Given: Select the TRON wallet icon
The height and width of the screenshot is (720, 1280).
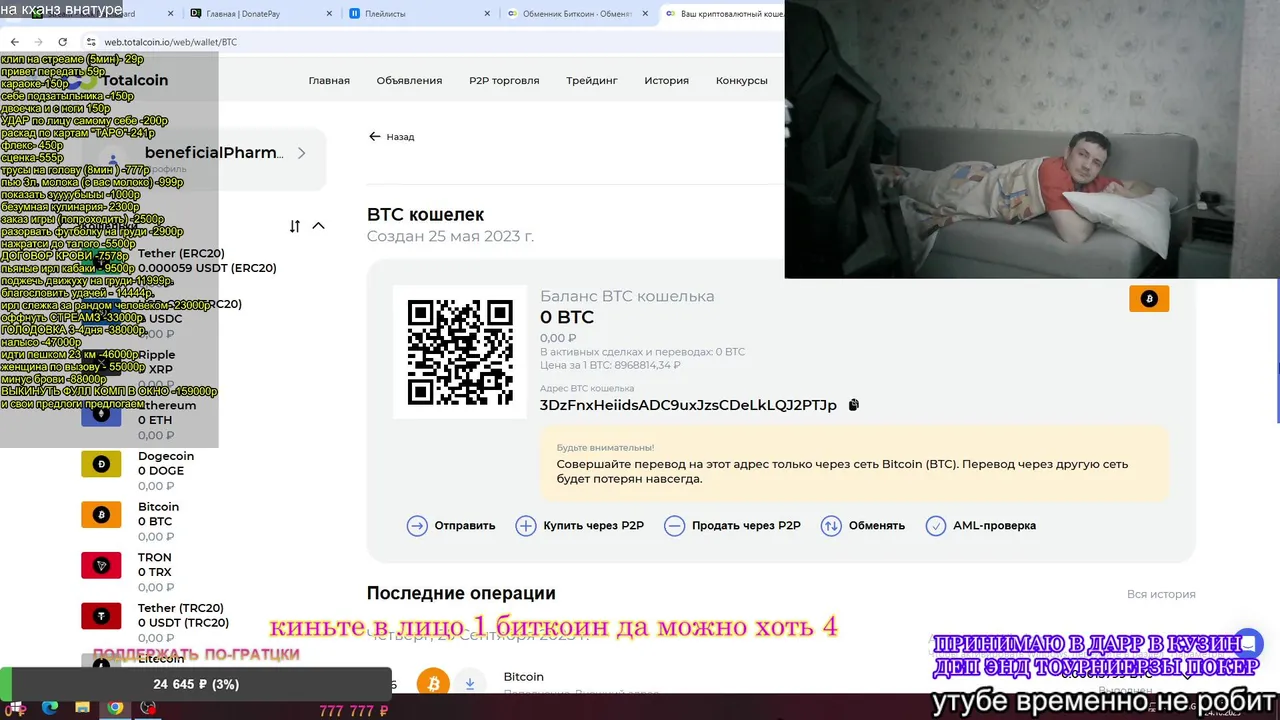Looking at the screenshot, I should (101, 565).
